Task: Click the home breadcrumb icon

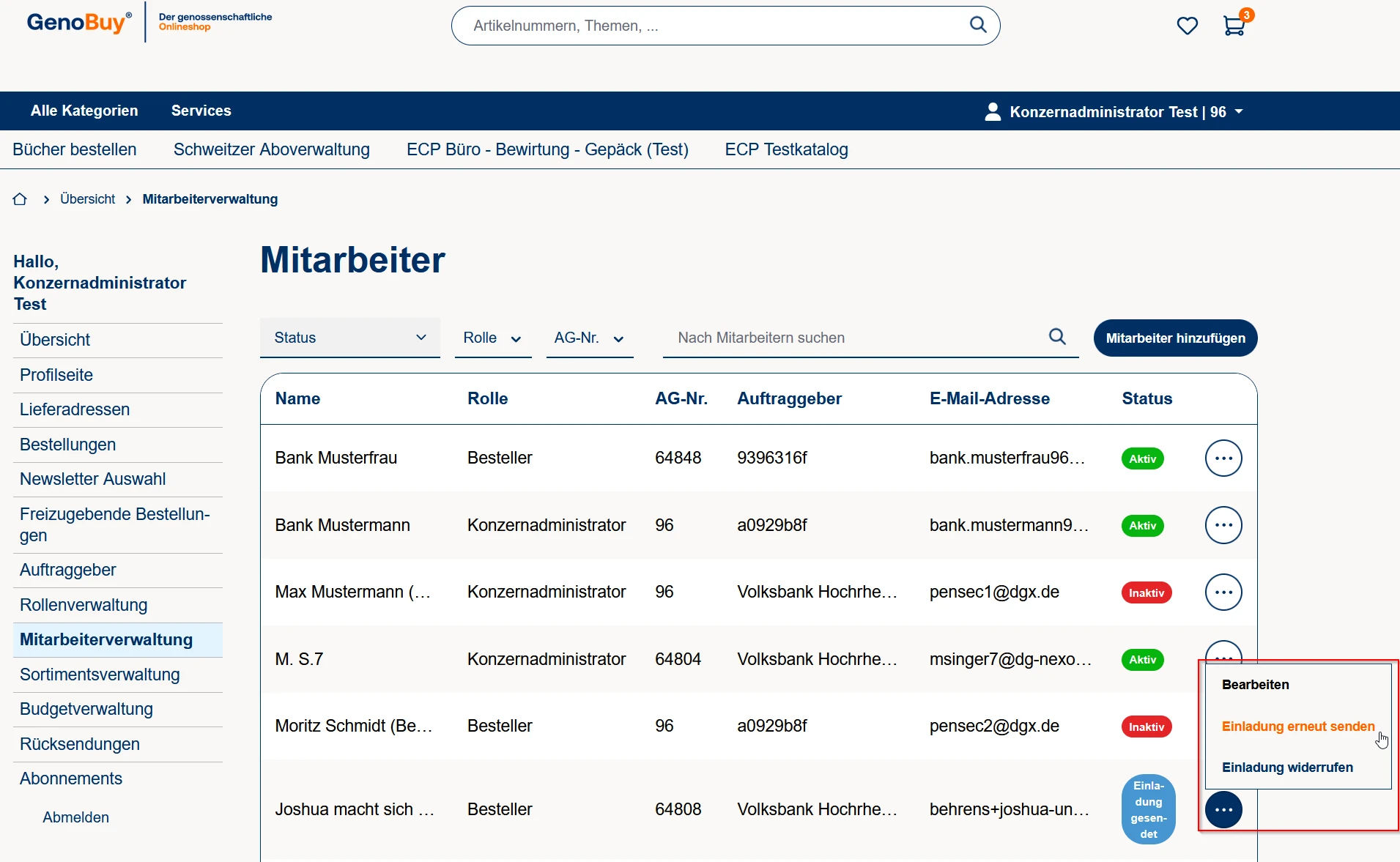Action: [20, 199]
